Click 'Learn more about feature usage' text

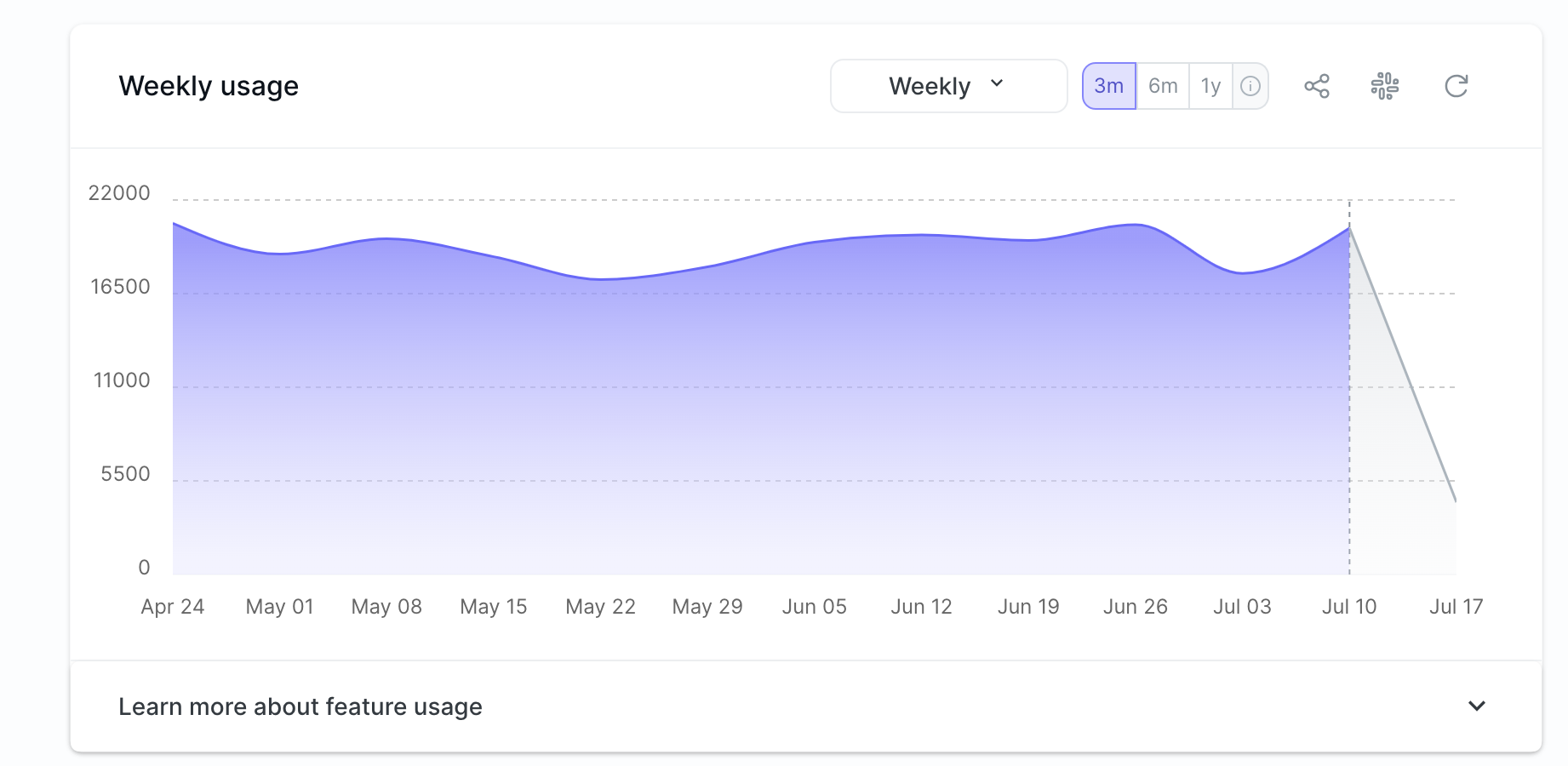tap(300, 706)
